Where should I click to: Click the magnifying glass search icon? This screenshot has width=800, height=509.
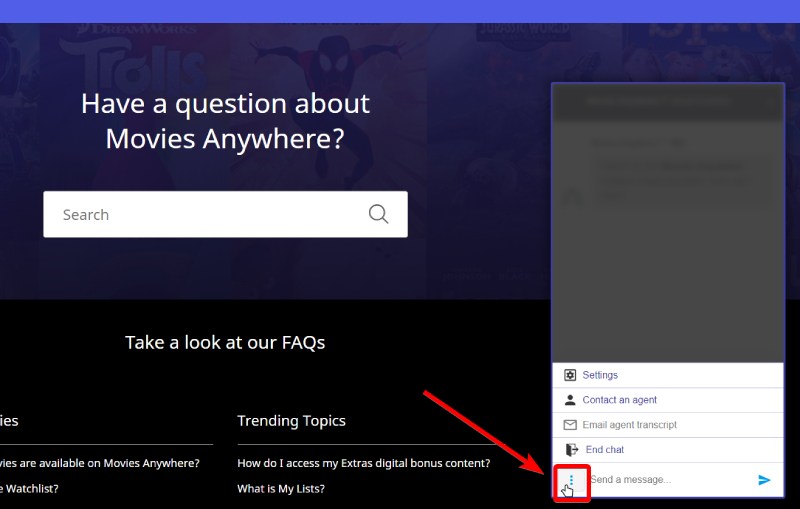coord(378,214)
